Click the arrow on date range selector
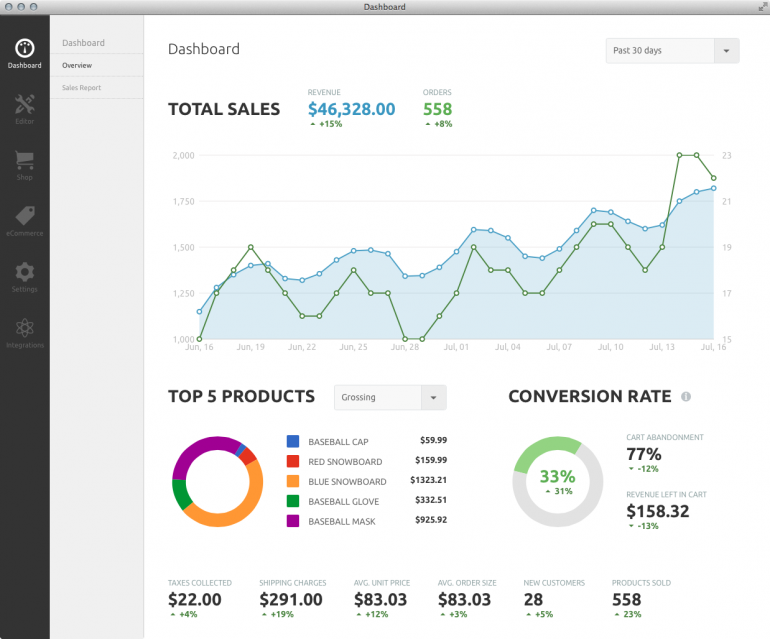This screenshot has height=639, width=770. pos(727,51)
